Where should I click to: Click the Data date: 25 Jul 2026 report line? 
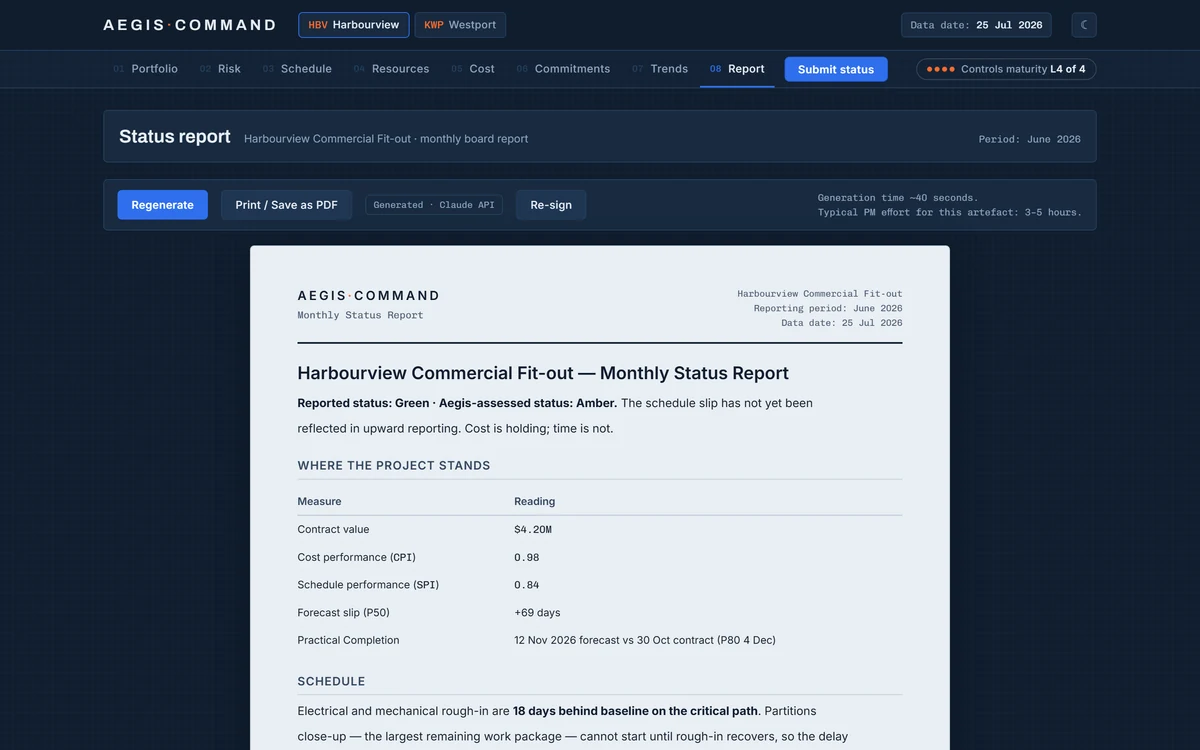pos(842,323)
